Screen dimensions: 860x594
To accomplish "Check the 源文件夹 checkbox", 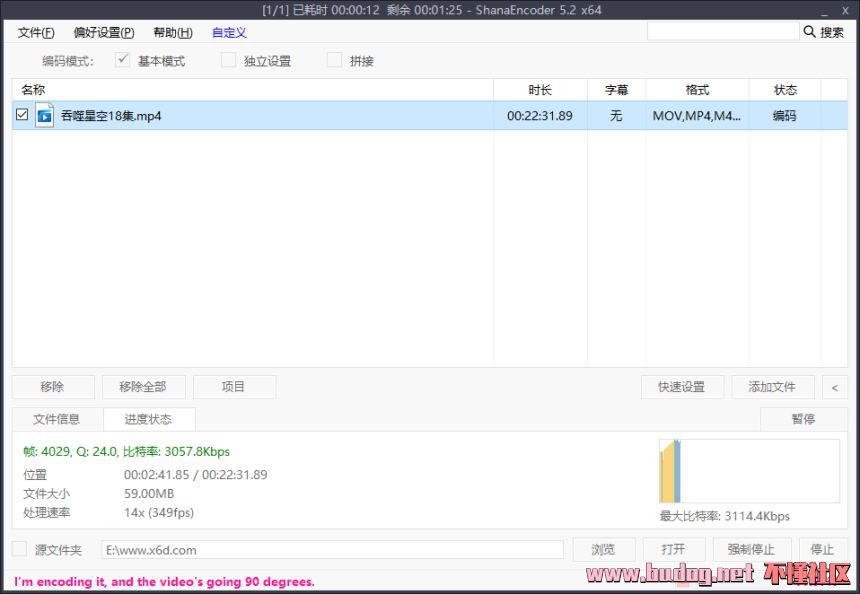I will [19, 549].
